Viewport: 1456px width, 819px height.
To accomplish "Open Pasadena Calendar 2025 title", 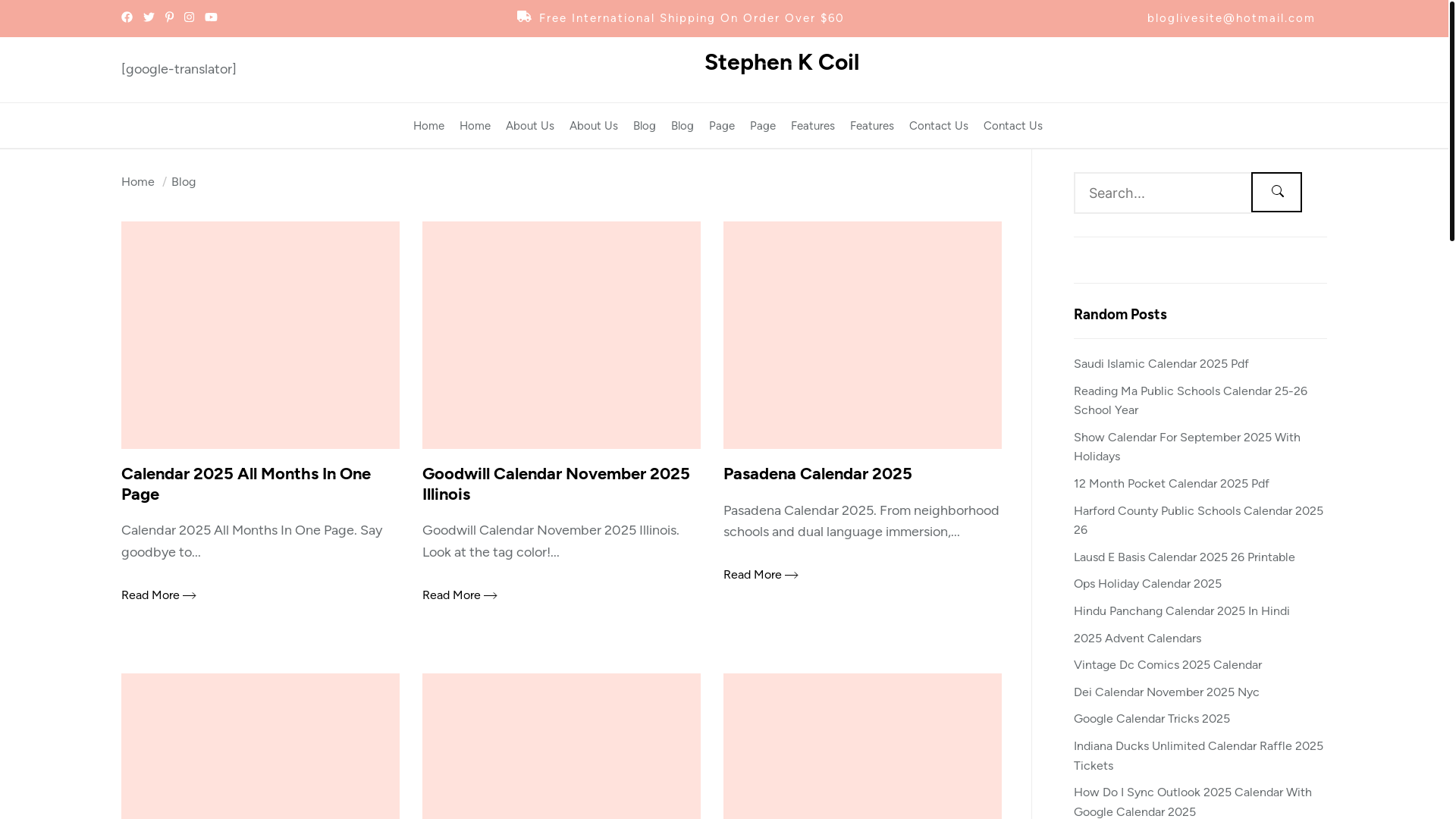I will click(x=817, y=473).
